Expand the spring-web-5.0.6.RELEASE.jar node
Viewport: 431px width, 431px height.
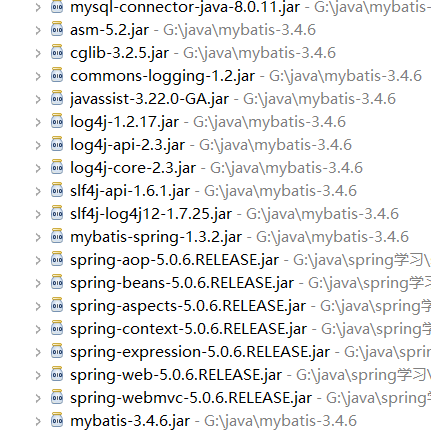point(38,375)
